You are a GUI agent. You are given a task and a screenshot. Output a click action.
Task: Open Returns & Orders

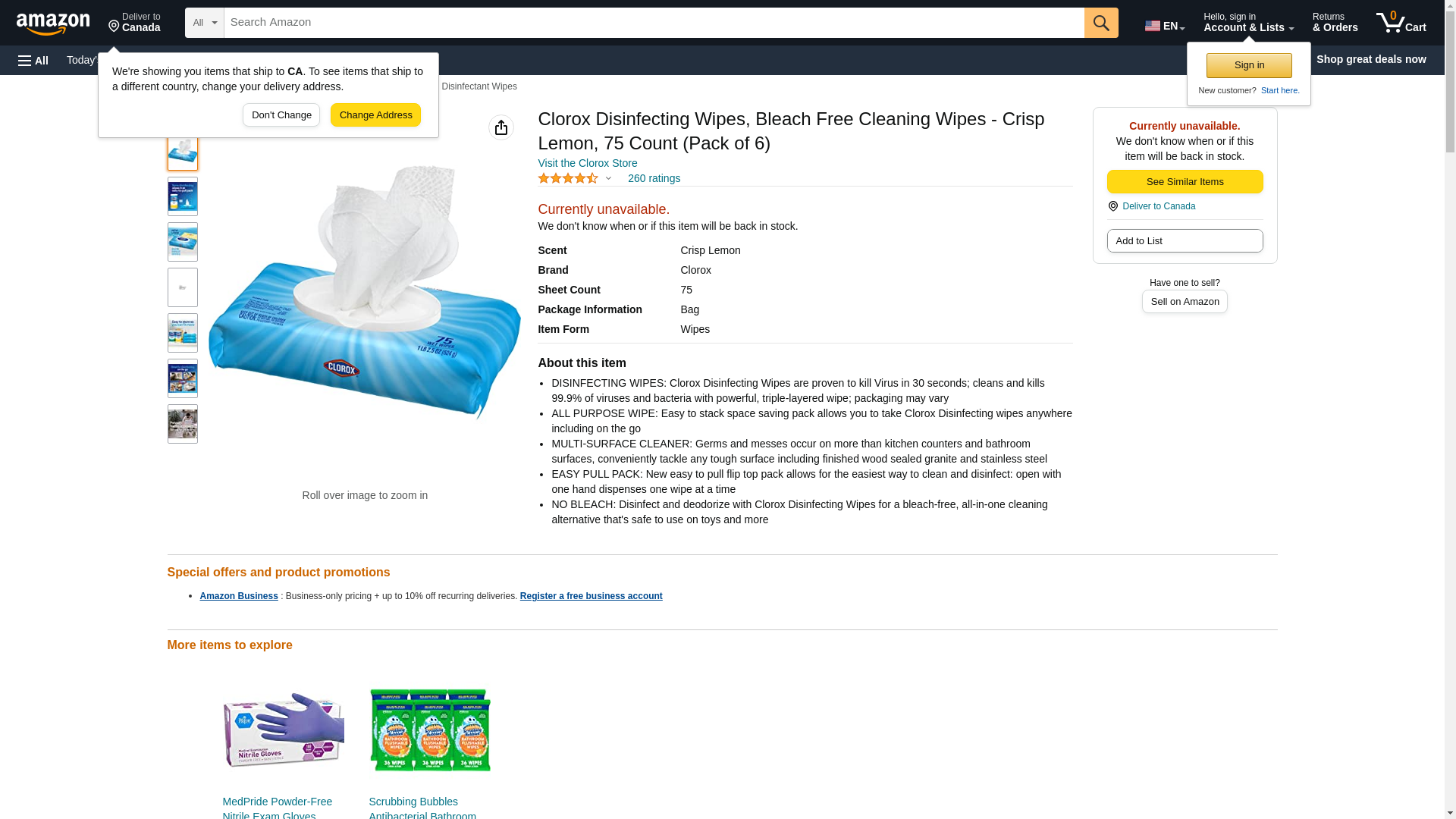pos(1335,22)
